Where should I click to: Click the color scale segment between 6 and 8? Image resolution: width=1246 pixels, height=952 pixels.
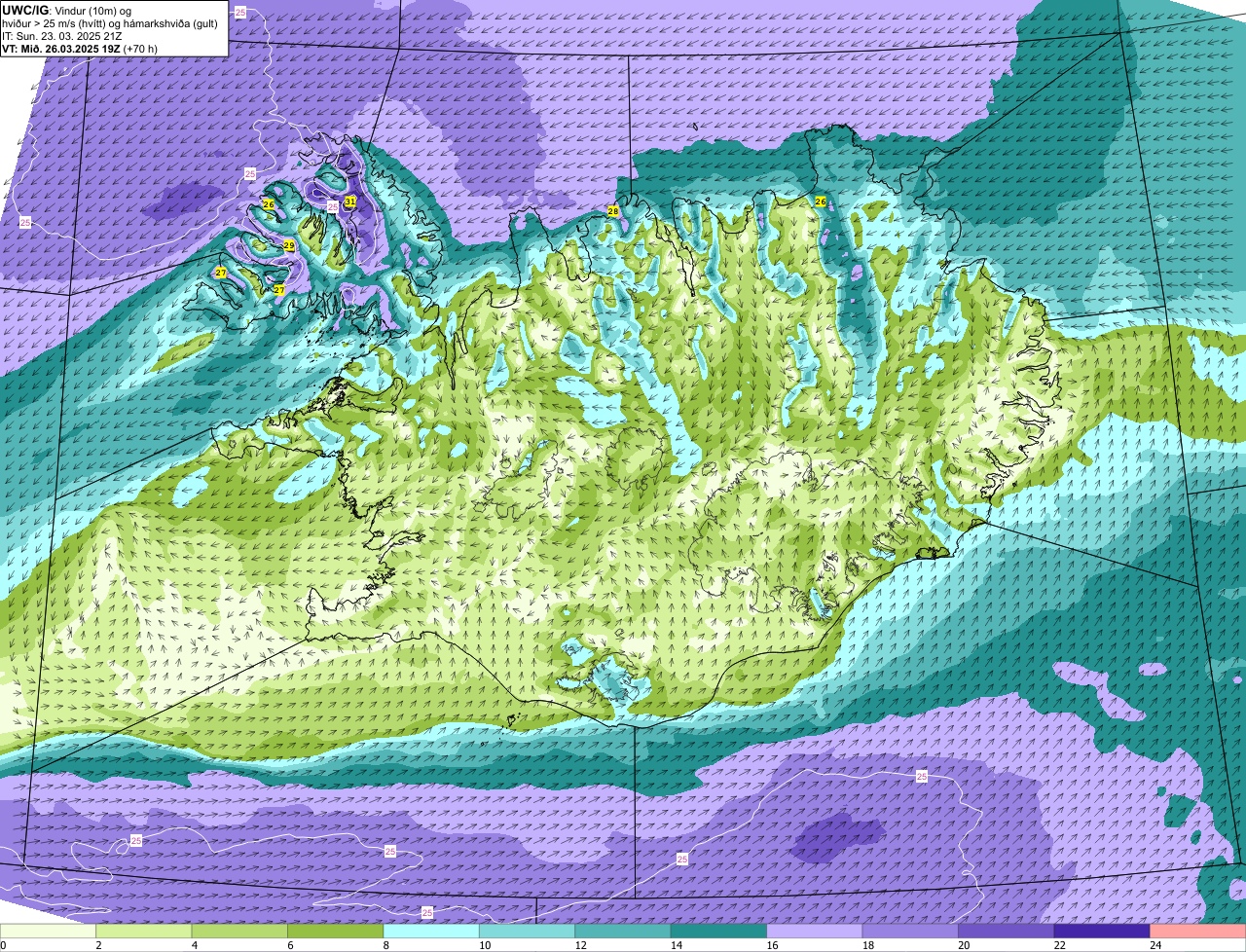tap(336, 931)
